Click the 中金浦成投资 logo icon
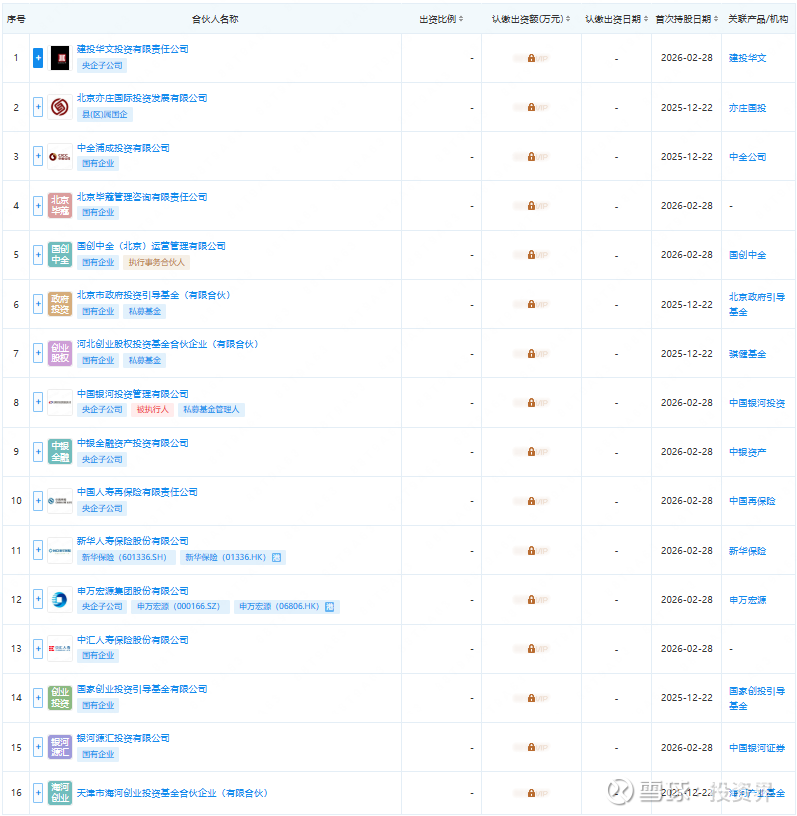This screenshot has width=797, height=816. (x=60, y=157)
